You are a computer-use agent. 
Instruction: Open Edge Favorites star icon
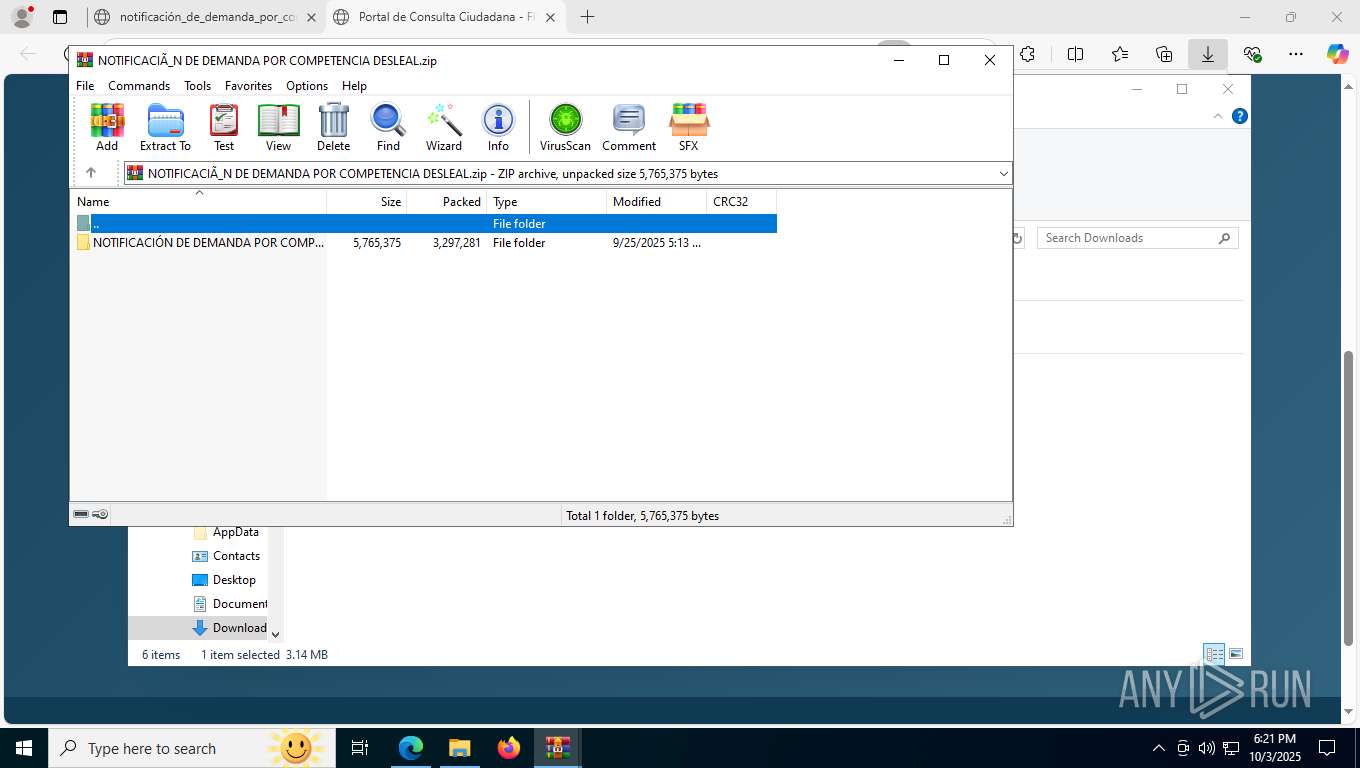click(1119, 54)
